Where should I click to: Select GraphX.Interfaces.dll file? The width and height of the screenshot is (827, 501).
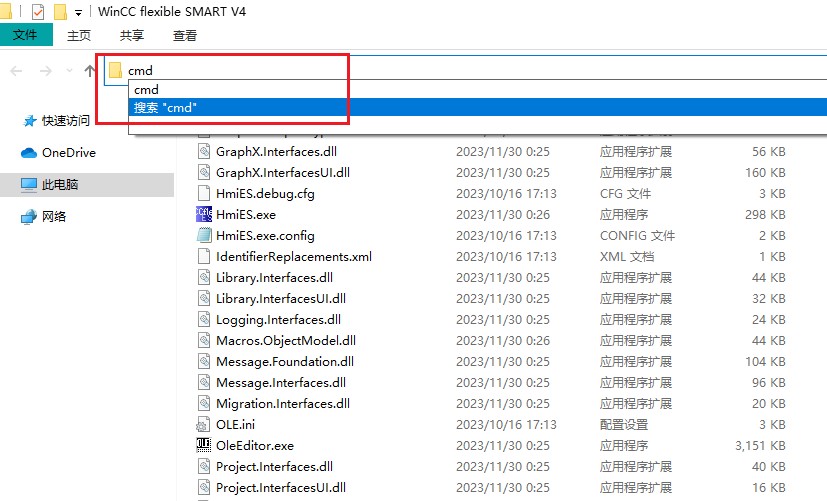coord(276,152)
